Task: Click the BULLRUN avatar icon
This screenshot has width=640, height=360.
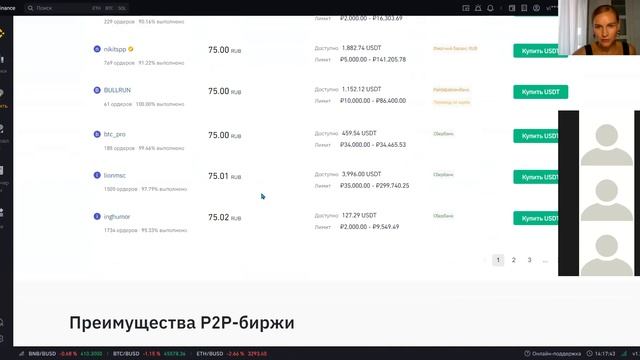Action: [x=97, y=90]
